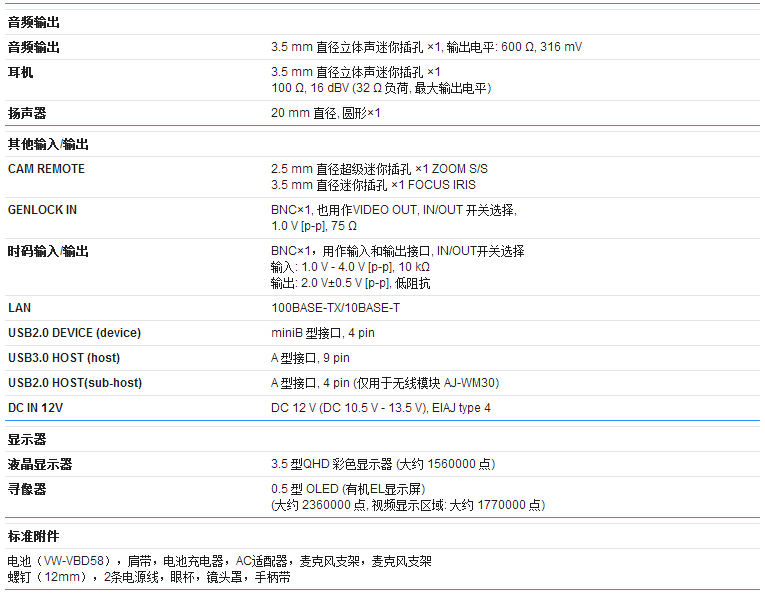Click the 20 mm 直径, 圆形×1 value
Image resolution: width=765 pixels, height=595 pixels.
tap(325, 113)
